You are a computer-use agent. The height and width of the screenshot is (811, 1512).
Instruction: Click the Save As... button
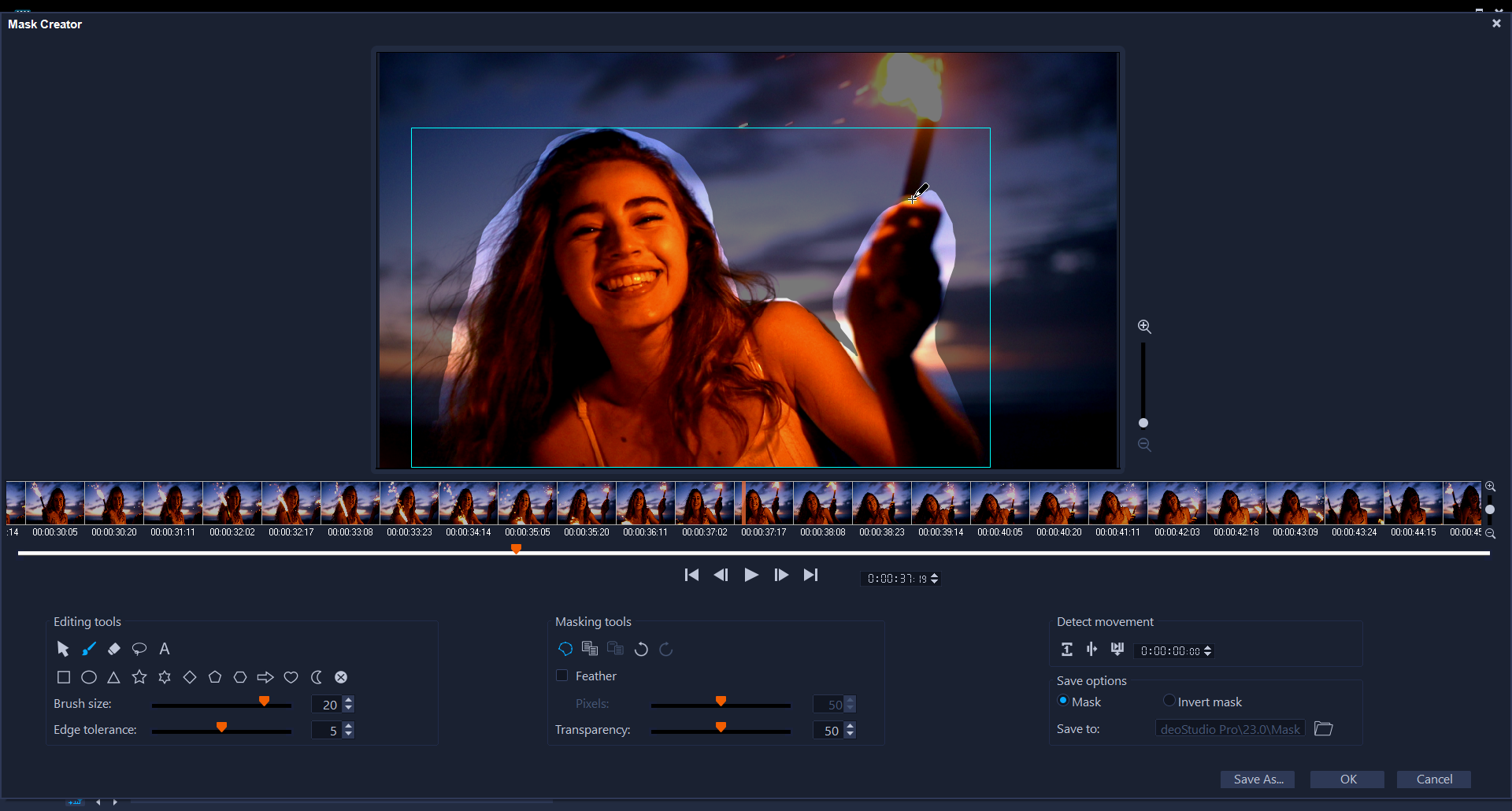(x=1258, y=780)
